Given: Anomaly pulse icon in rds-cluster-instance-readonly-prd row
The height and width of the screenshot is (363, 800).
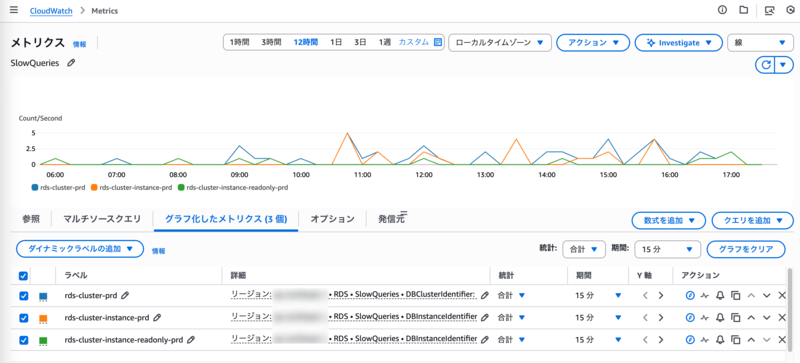Looking at the screenshot, I should click(x=705, y=340).
